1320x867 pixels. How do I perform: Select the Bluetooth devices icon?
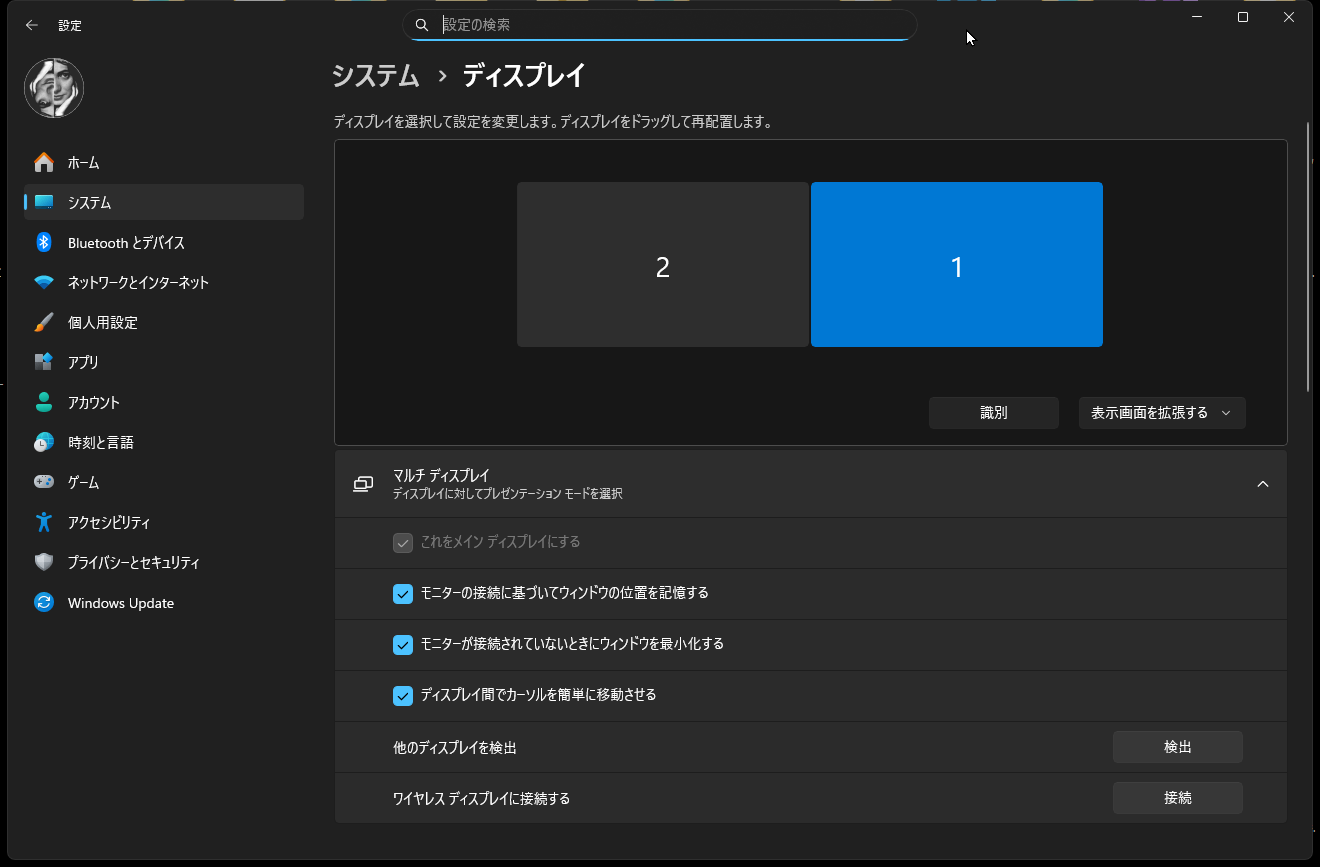(44, 242)
